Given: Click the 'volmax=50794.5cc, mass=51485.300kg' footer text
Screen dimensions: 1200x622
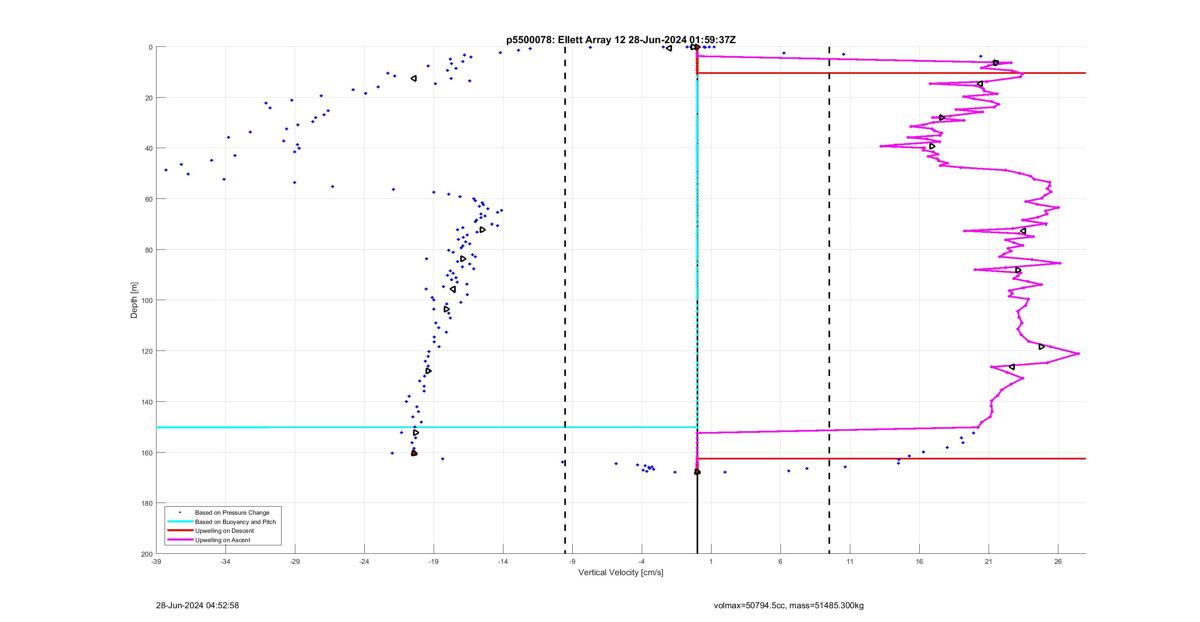Looking at the screenshot, I should (788, 605).
